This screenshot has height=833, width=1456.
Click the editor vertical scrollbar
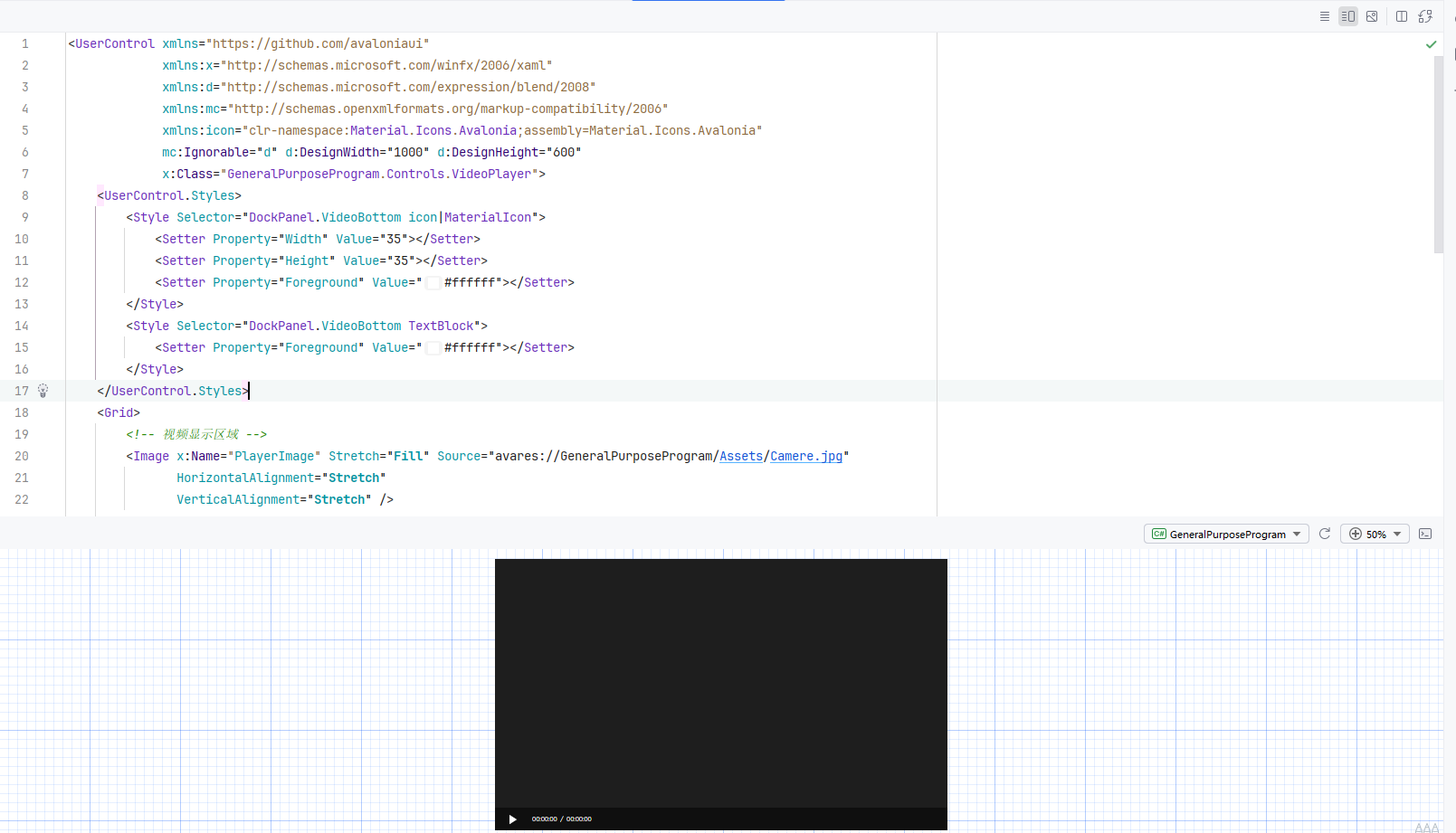(x=1439, y=154)
